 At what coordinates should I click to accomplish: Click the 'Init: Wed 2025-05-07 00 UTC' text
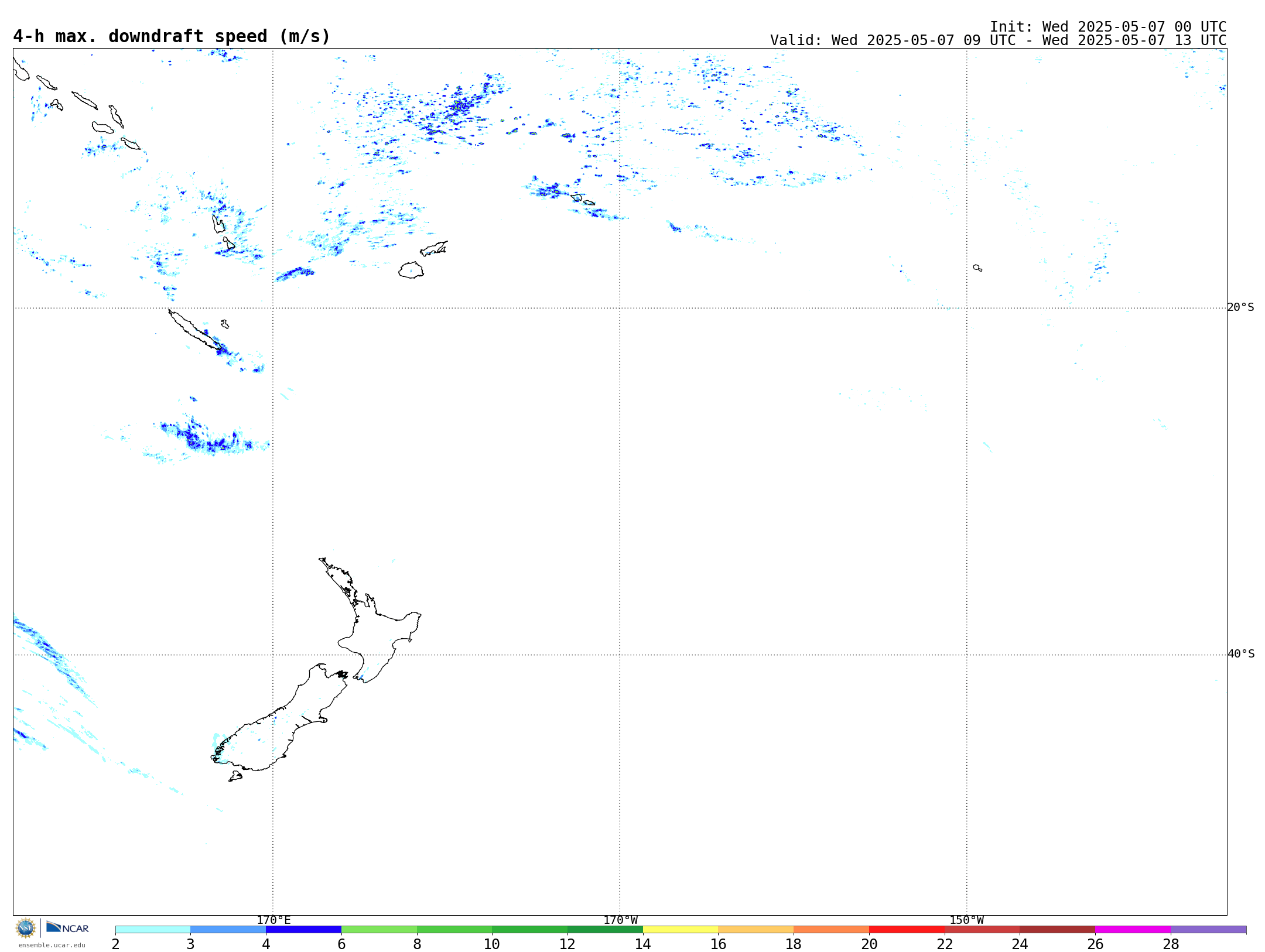[x=1108, y=27]
